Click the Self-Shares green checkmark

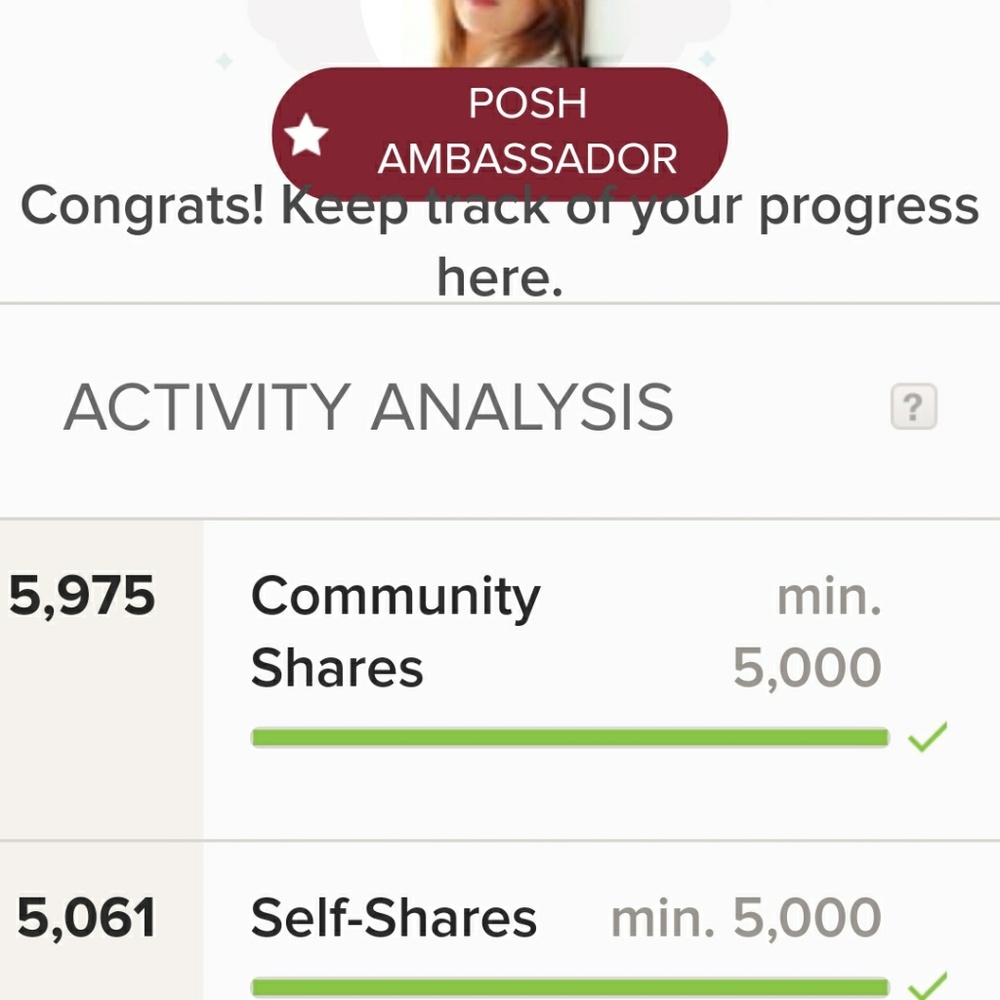click(x=927, y=986)
